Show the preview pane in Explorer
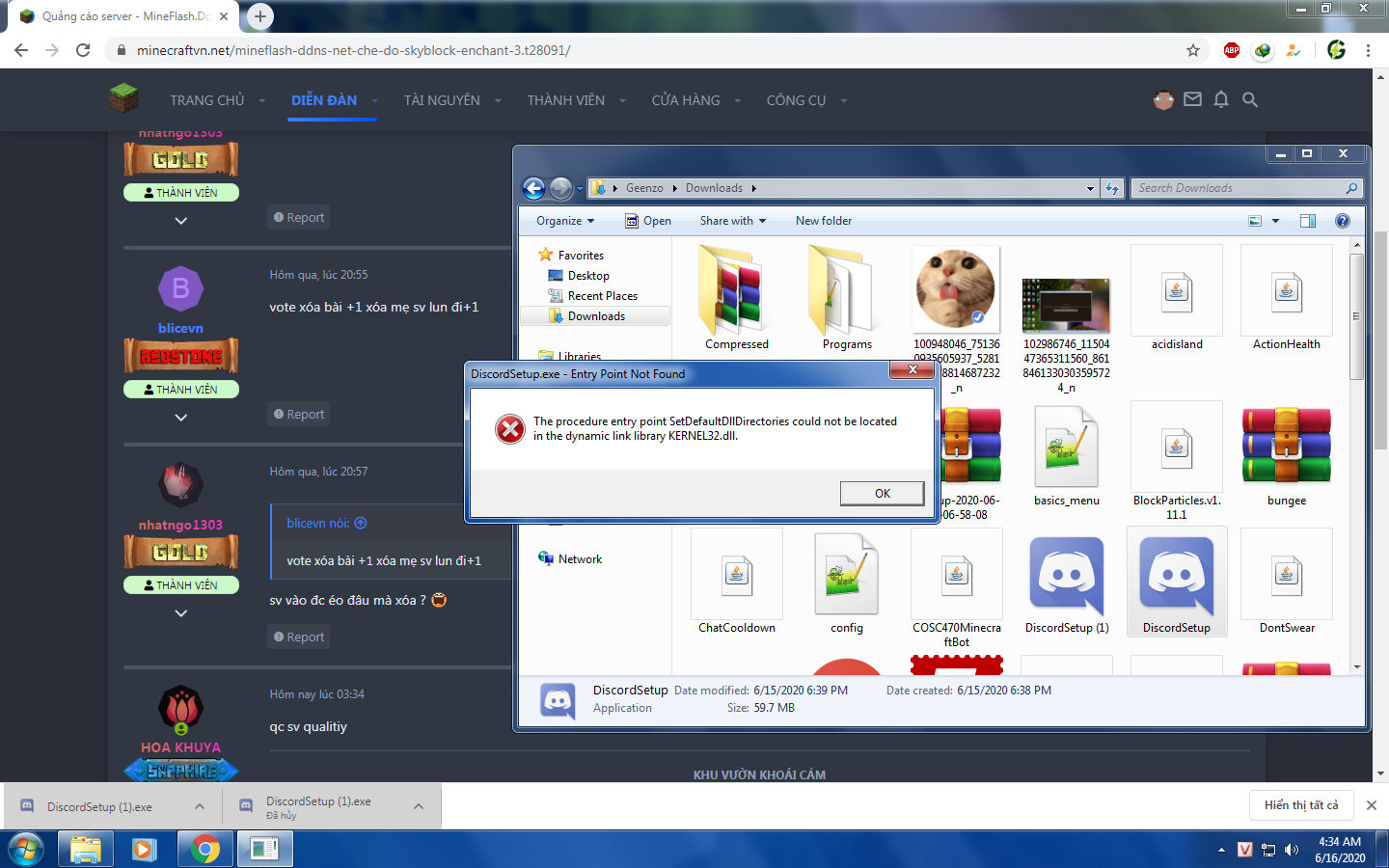This screenshot has width=1389, height=868. click(1308, 221)
